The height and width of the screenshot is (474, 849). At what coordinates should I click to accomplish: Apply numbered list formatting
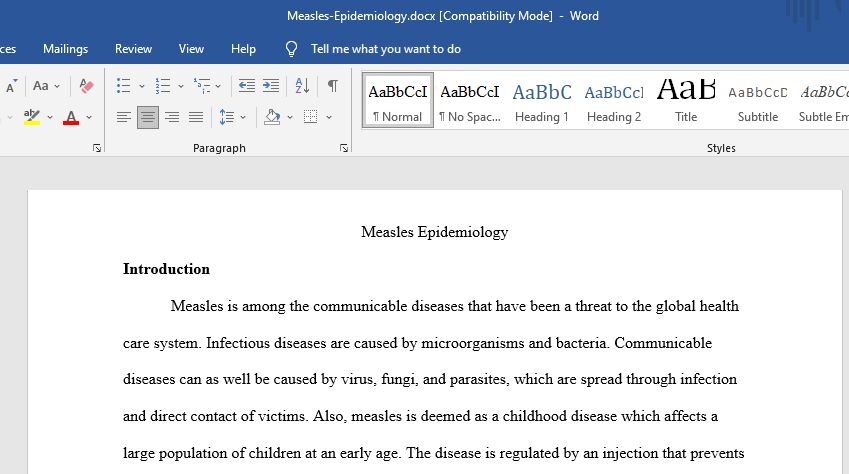(162, 86)
